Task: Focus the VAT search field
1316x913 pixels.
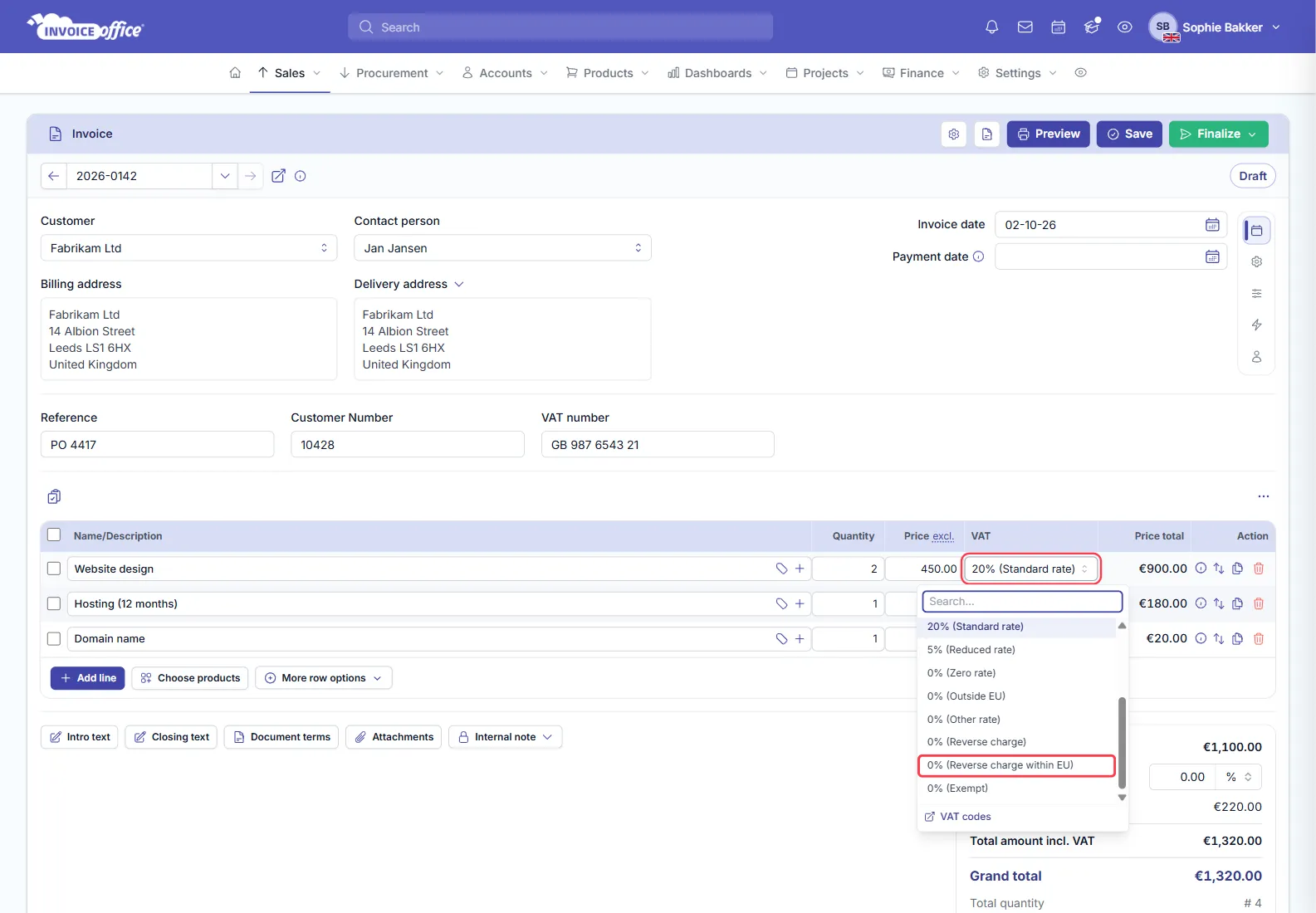Action: pos(1022,602)
